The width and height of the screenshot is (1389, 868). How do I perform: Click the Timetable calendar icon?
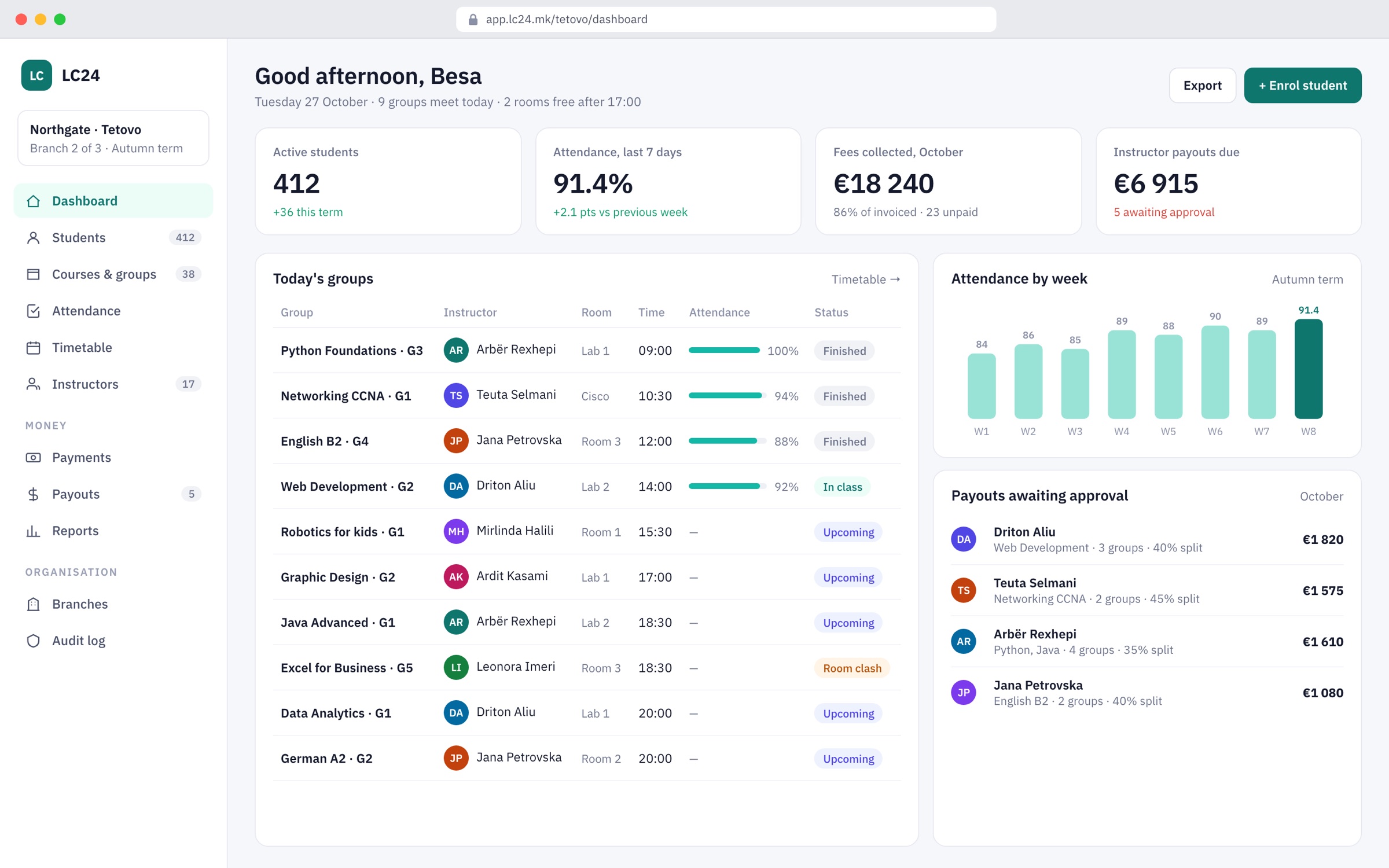pyautogui.click(x=34, y=347)
